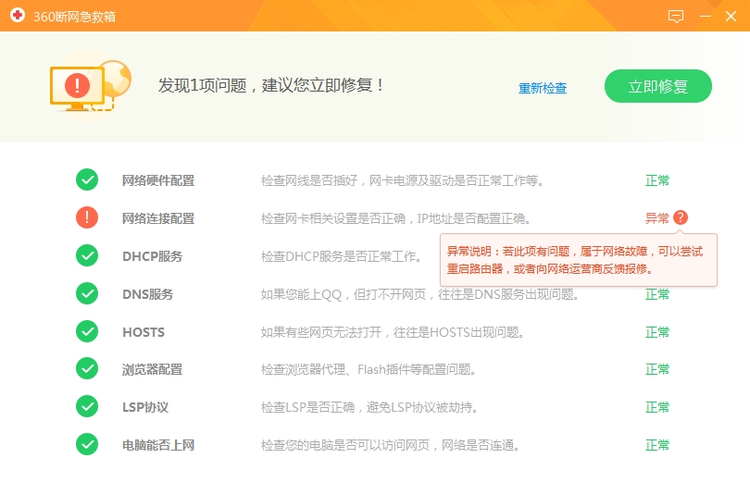Click the 正常 status for DNS服务

(657, 295)
